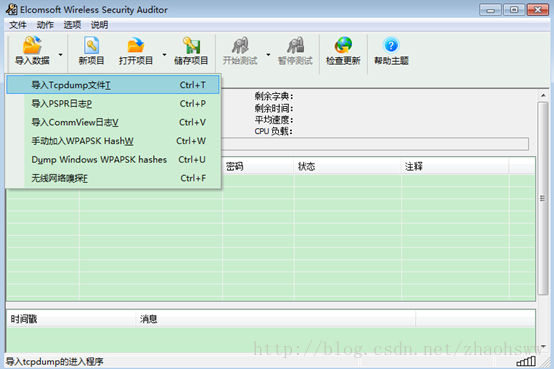Save the project via 储存项目 icon
This screenshot has height=369, width=554.
click(x=191, y=51)
